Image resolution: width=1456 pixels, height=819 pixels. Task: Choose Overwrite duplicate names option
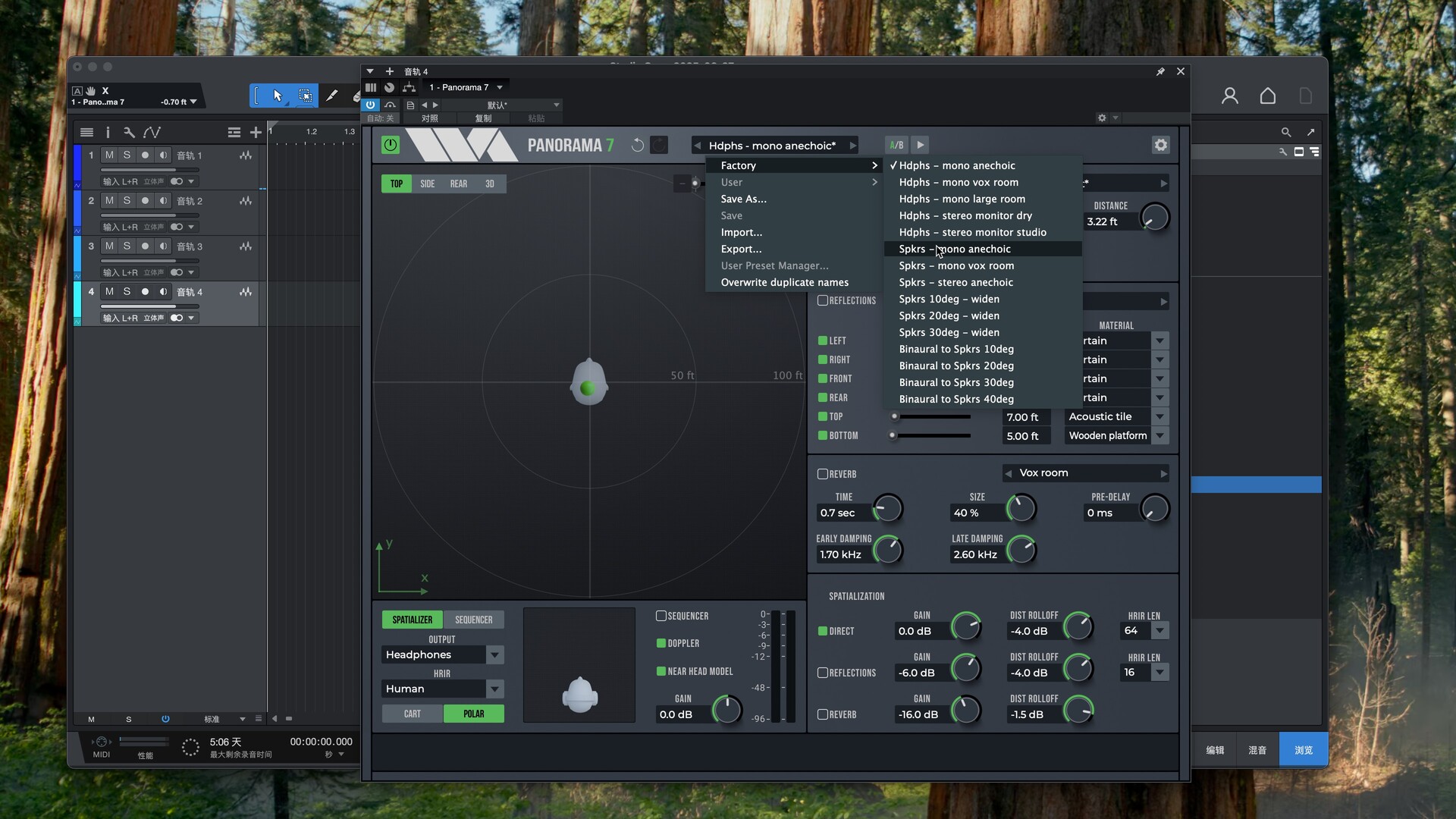793,282
